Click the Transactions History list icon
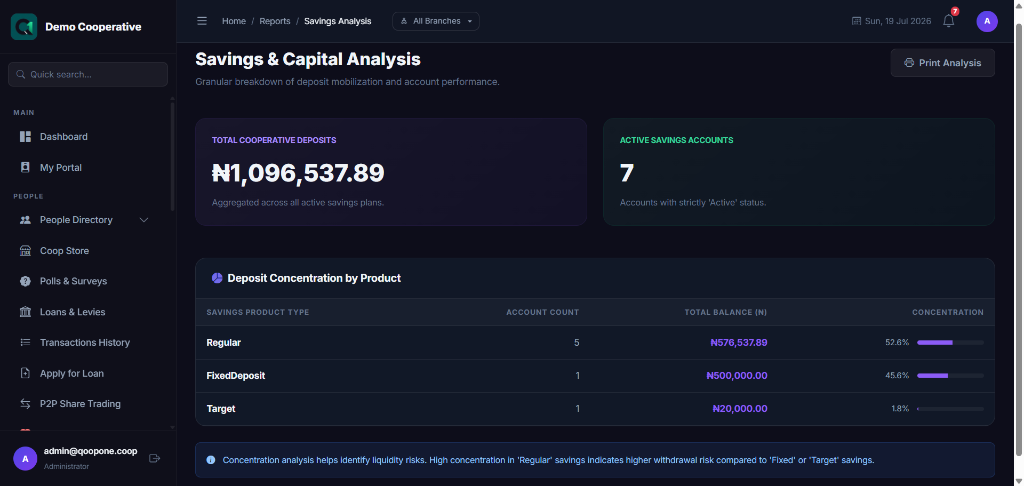1024x486 pixels. (x=25, y=342)
